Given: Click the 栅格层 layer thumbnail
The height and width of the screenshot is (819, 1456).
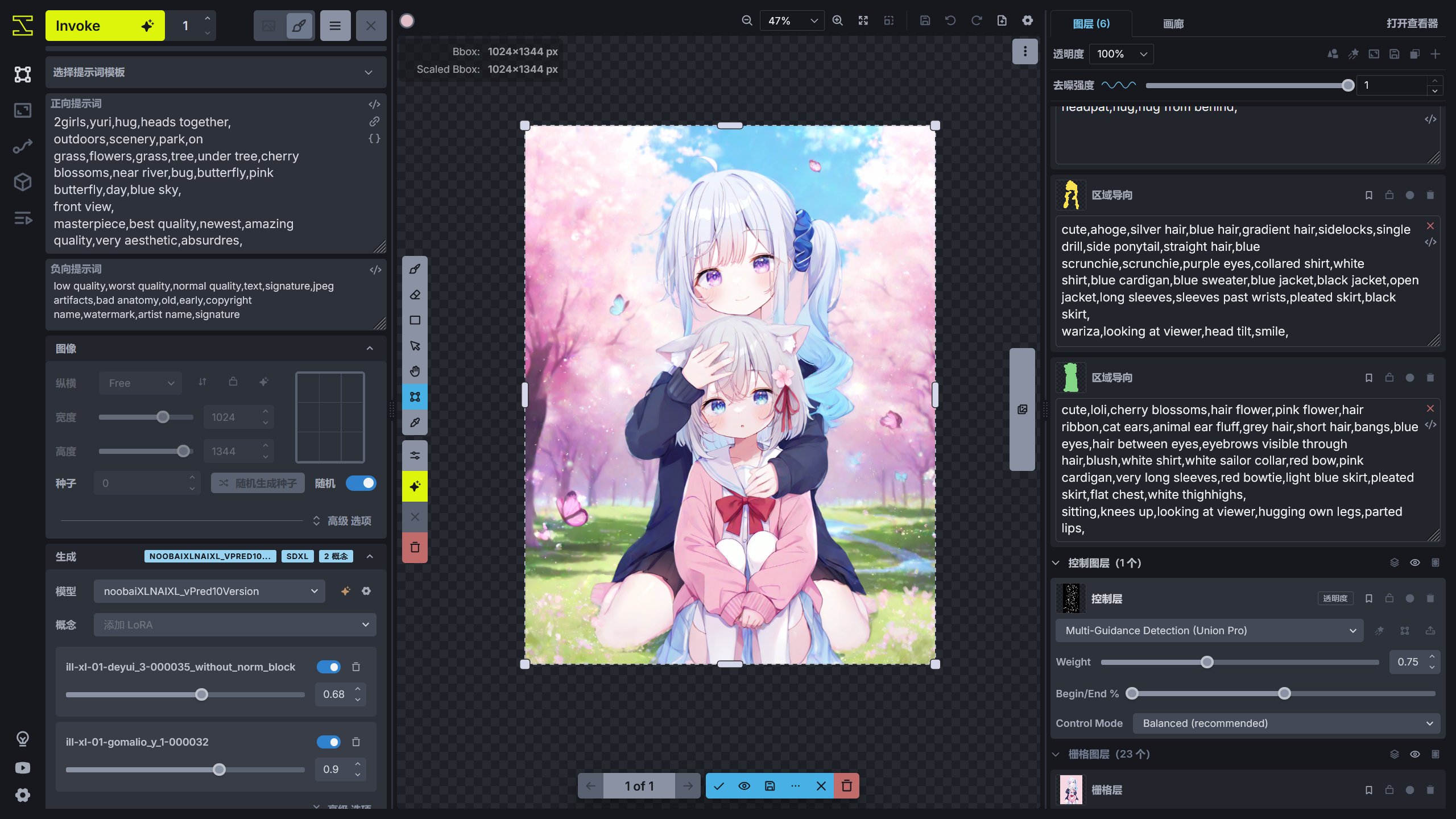Looking at the screenshot, I should click(1070, 790).
